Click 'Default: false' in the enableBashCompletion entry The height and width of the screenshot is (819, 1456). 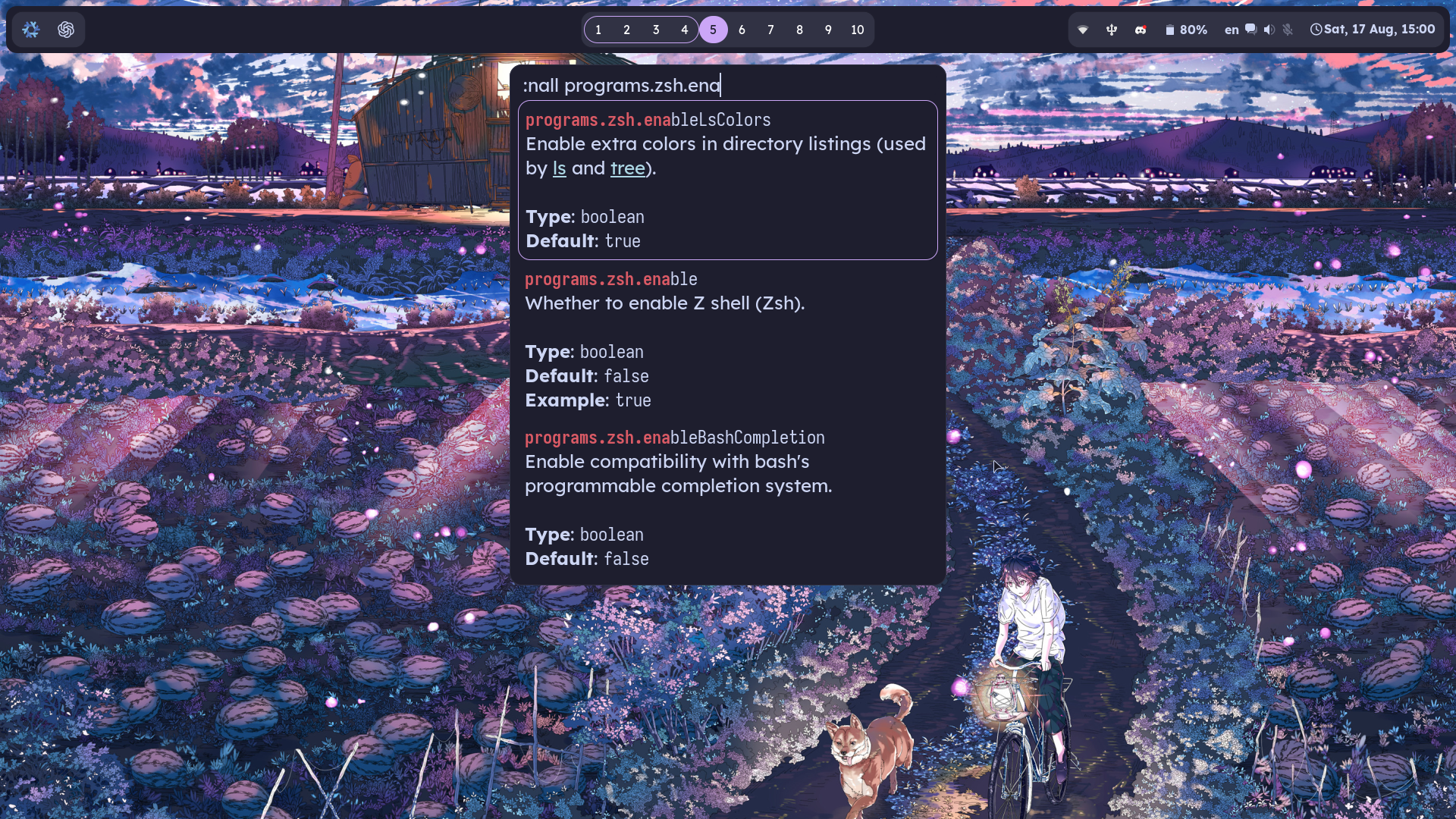click(x=587, y=559)
